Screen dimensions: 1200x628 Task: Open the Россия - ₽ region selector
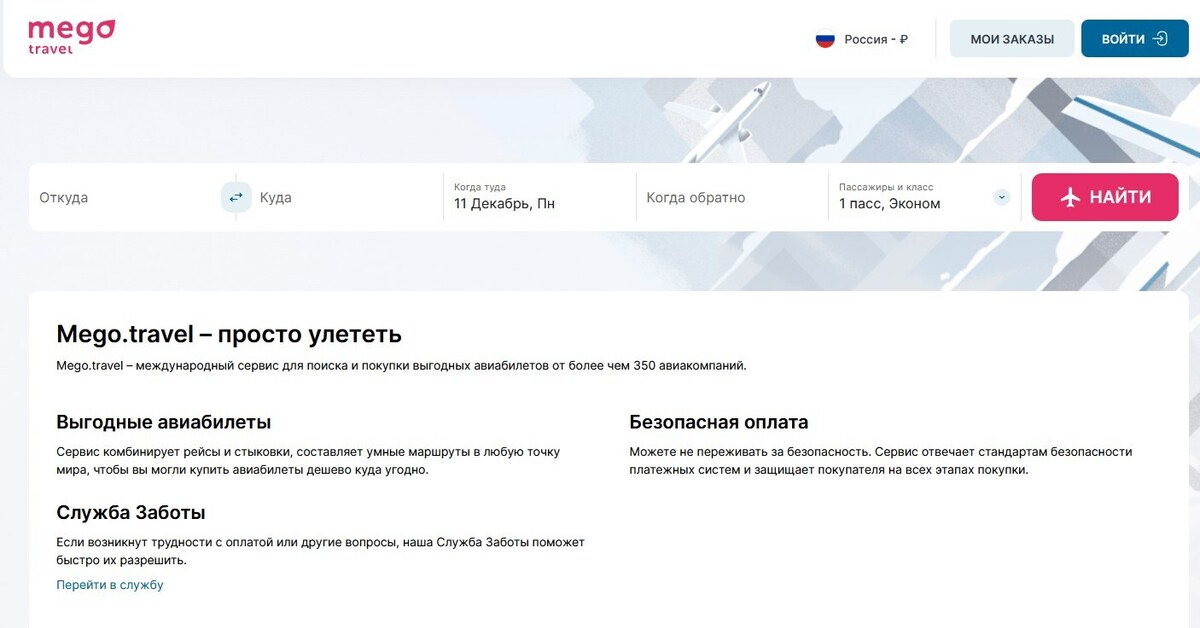tap(862, 39)
